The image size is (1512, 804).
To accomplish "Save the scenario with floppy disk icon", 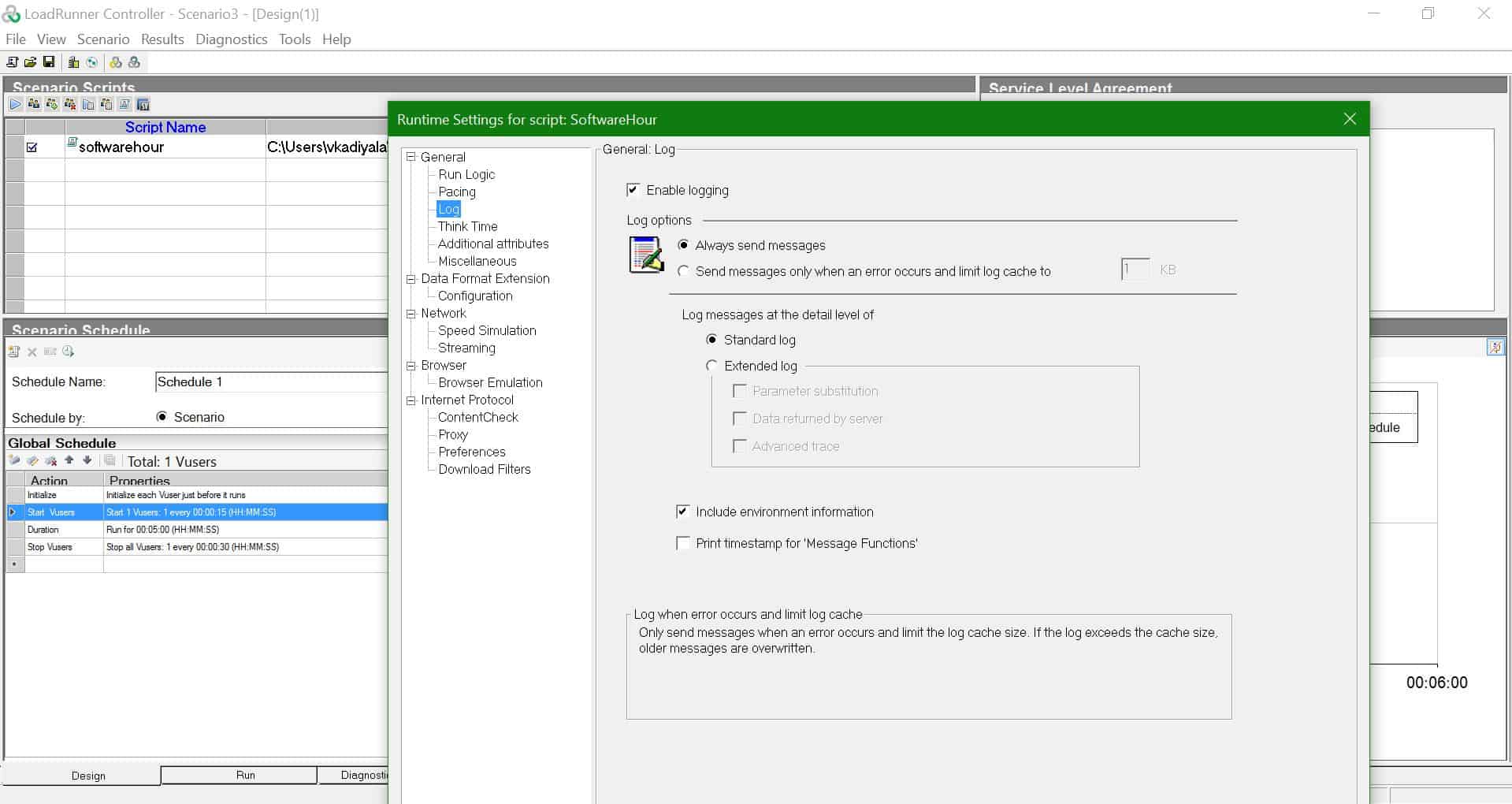I will pos(49,62).
